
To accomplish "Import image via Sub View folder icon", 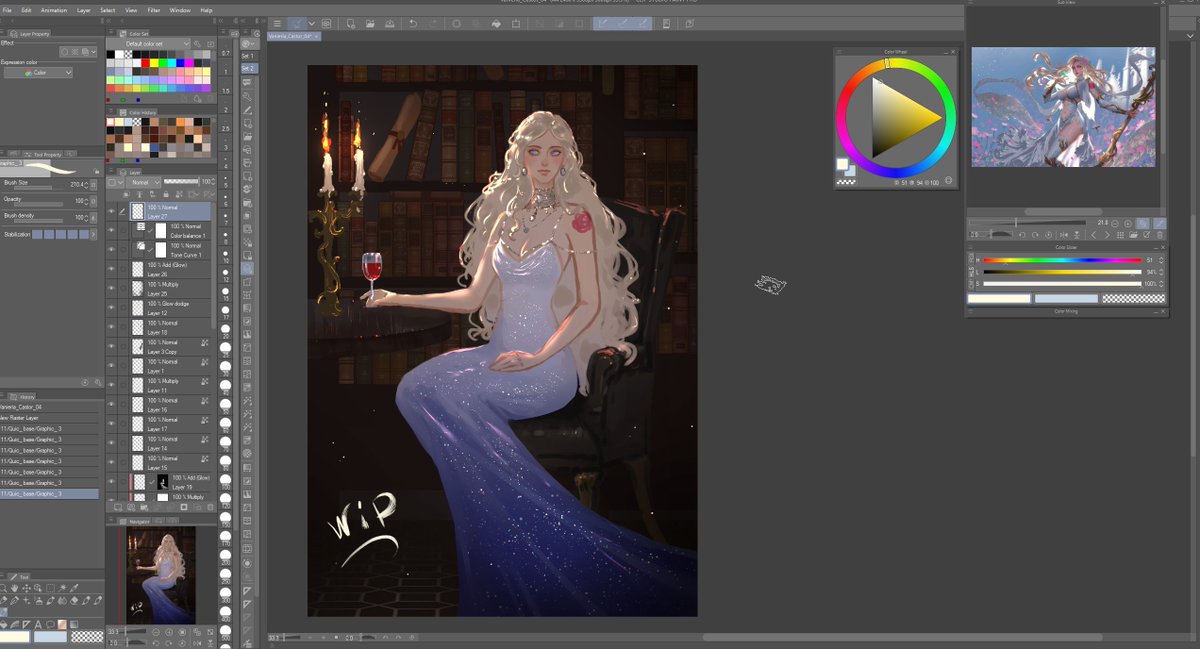I will pyautogui.click(x=1133, y=235).
